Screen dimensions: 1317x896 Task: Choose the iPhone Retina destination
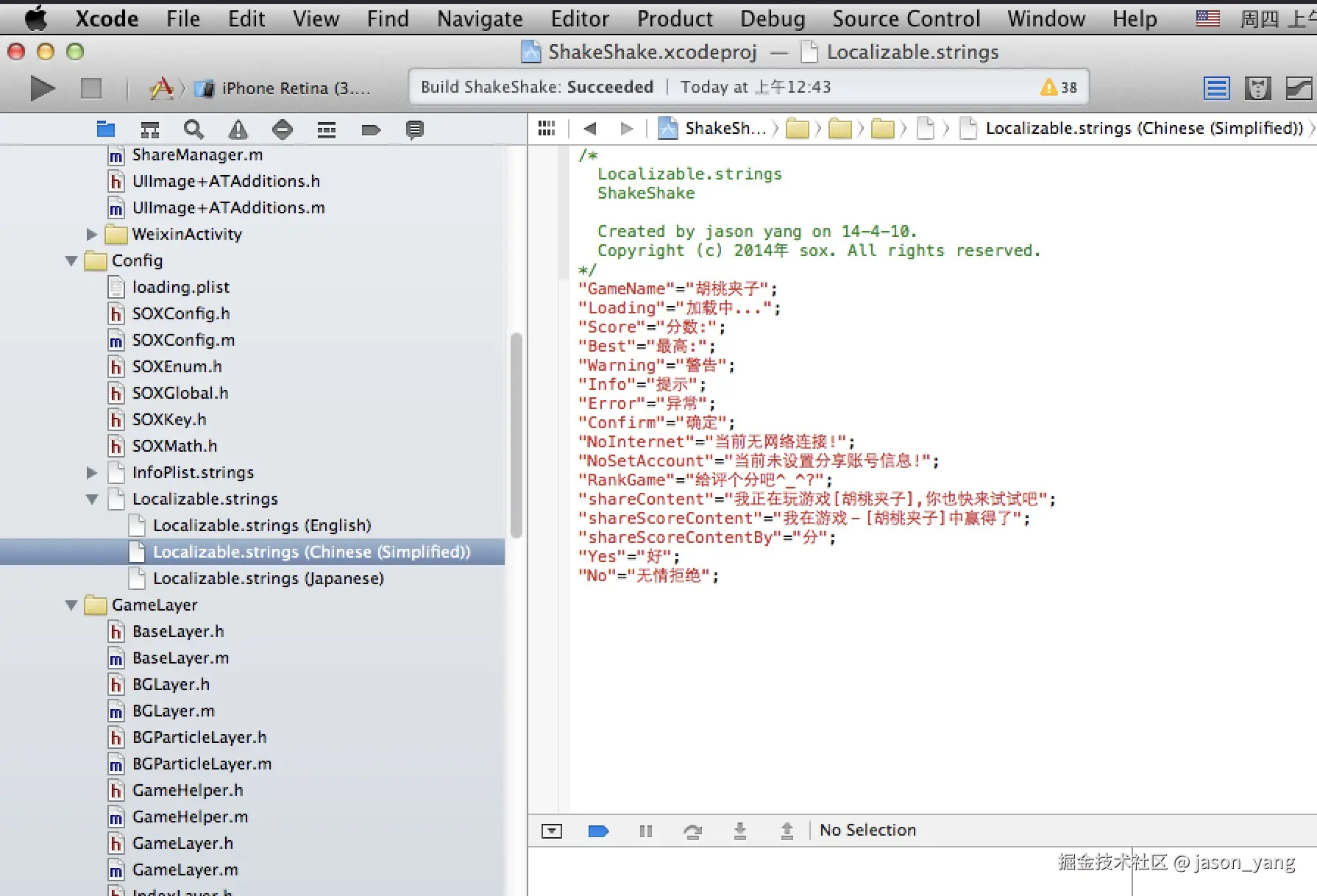[283, 88]
